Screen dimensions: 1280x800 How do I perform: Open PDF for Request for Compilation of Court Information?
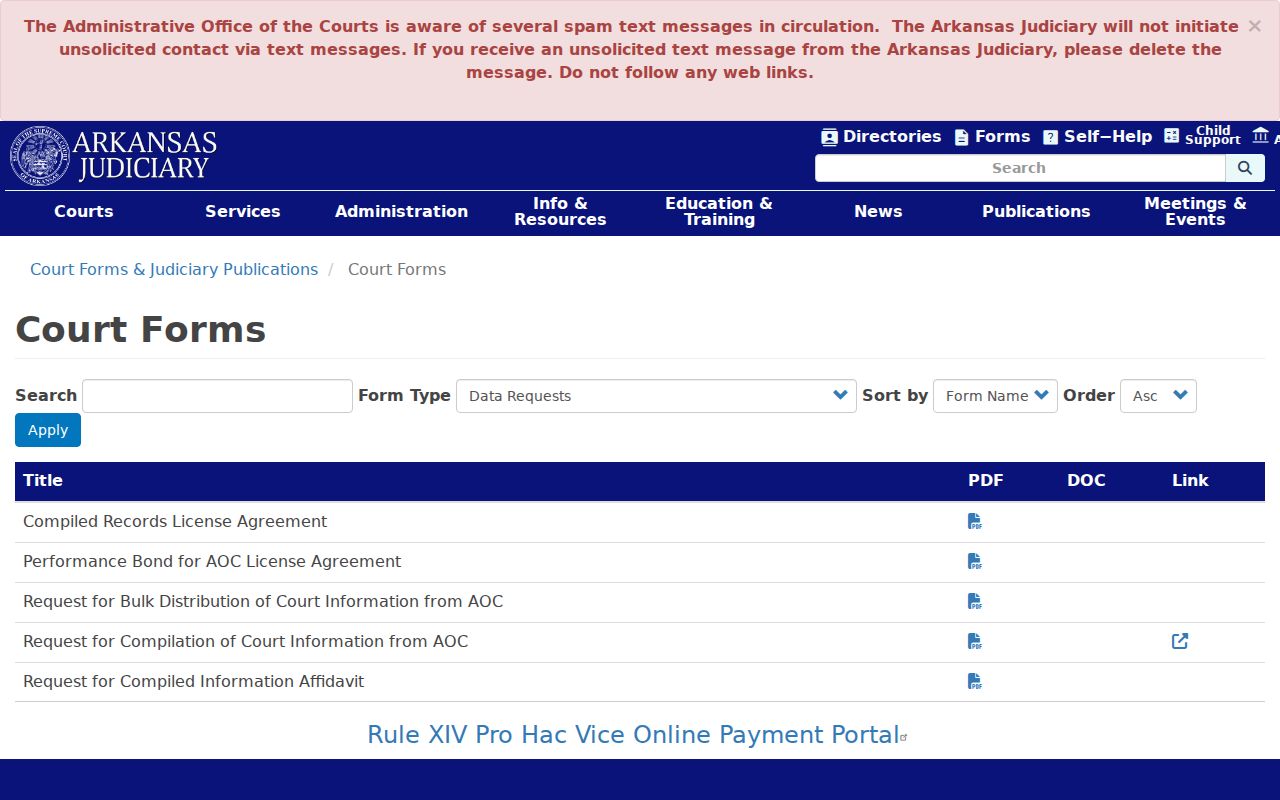(x=975, y=641)
